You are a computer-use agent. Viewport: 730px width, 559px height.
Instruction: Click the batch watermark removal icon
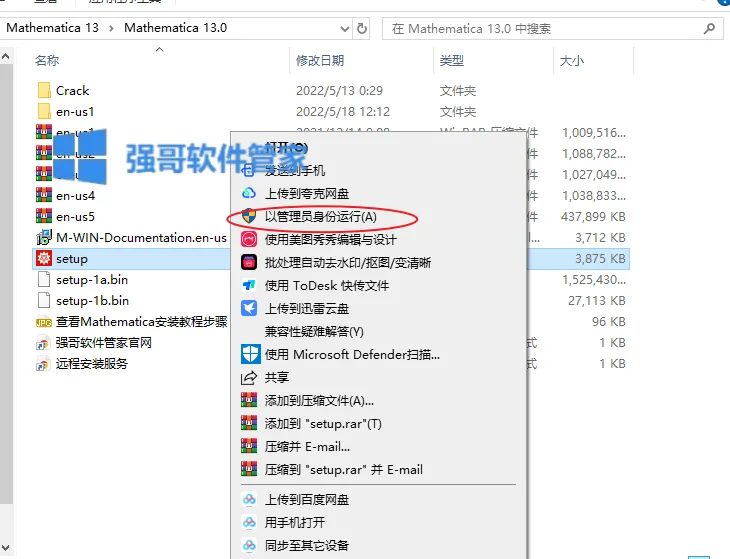(249, 262)
